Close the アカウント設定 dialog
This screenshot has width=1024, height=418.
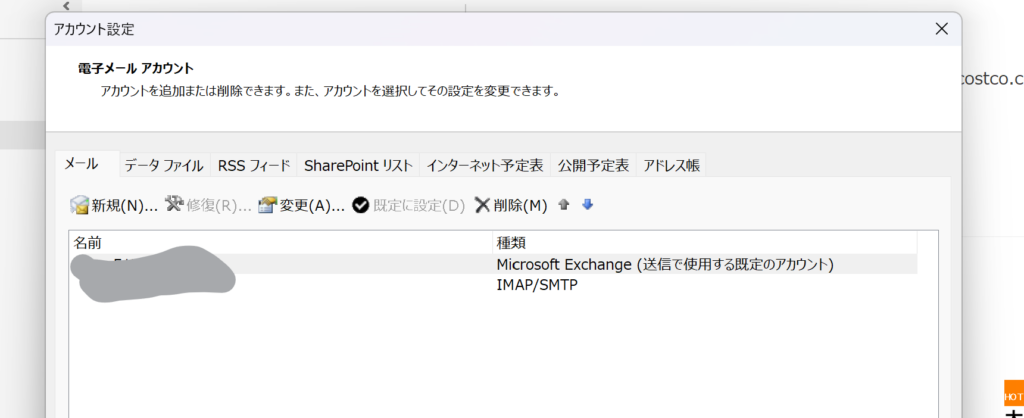tap(940, 29)
